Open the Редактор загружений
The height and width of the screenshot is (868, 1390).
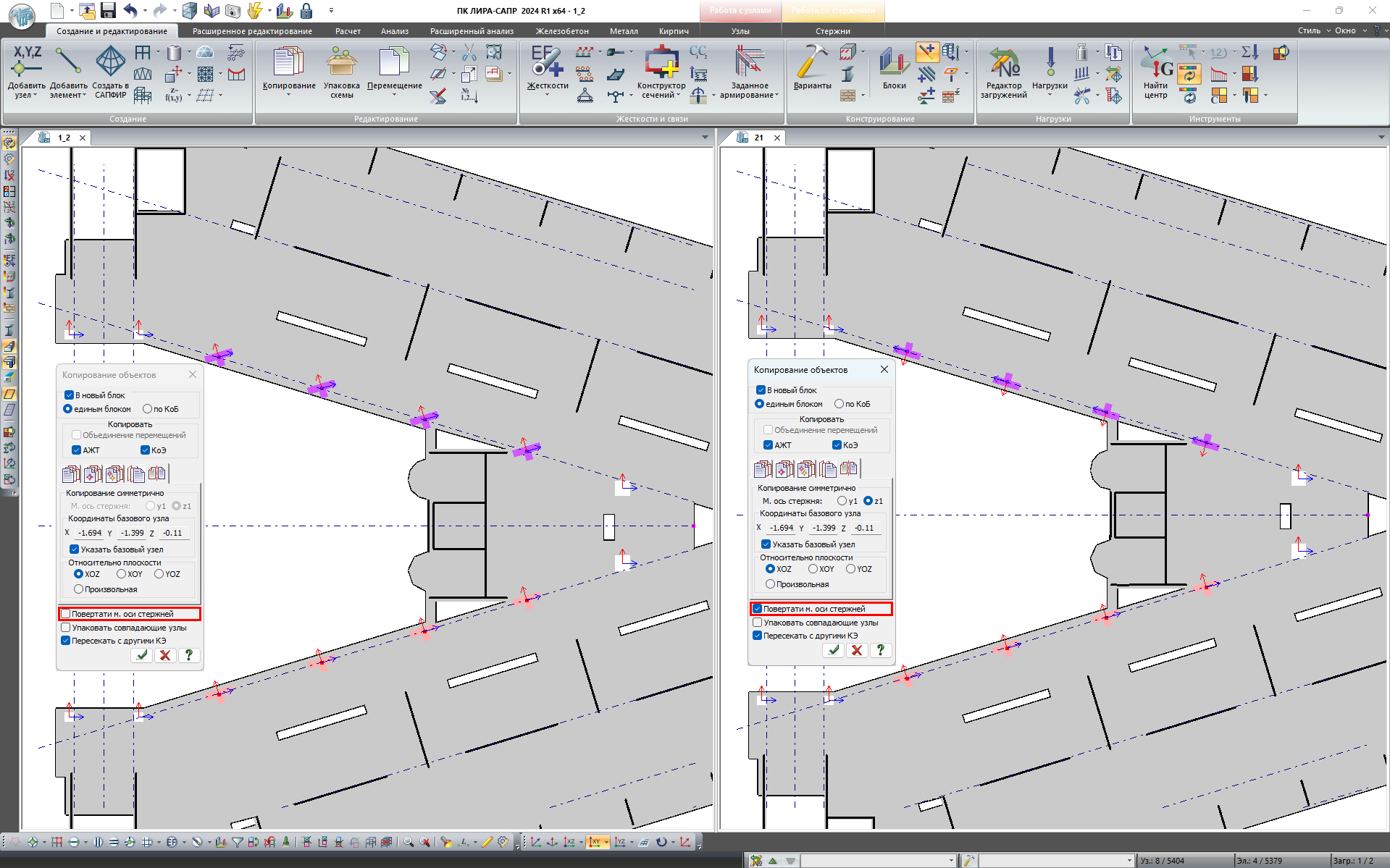[1003, 62]
